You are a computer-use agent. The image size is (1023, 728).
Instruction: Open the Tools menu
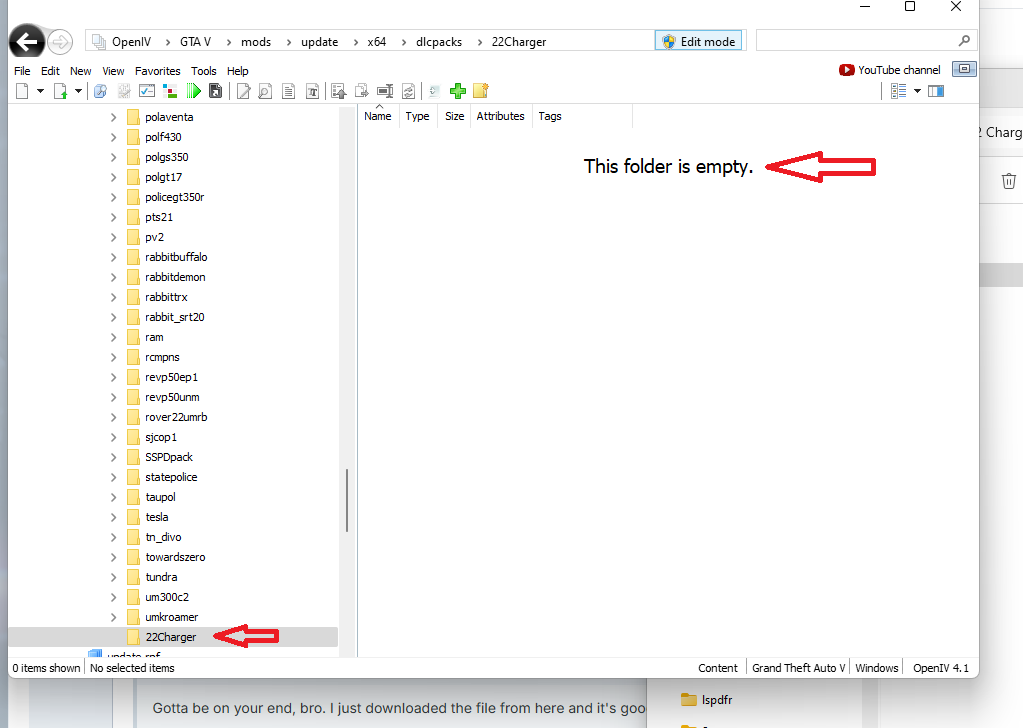(204, 71)
